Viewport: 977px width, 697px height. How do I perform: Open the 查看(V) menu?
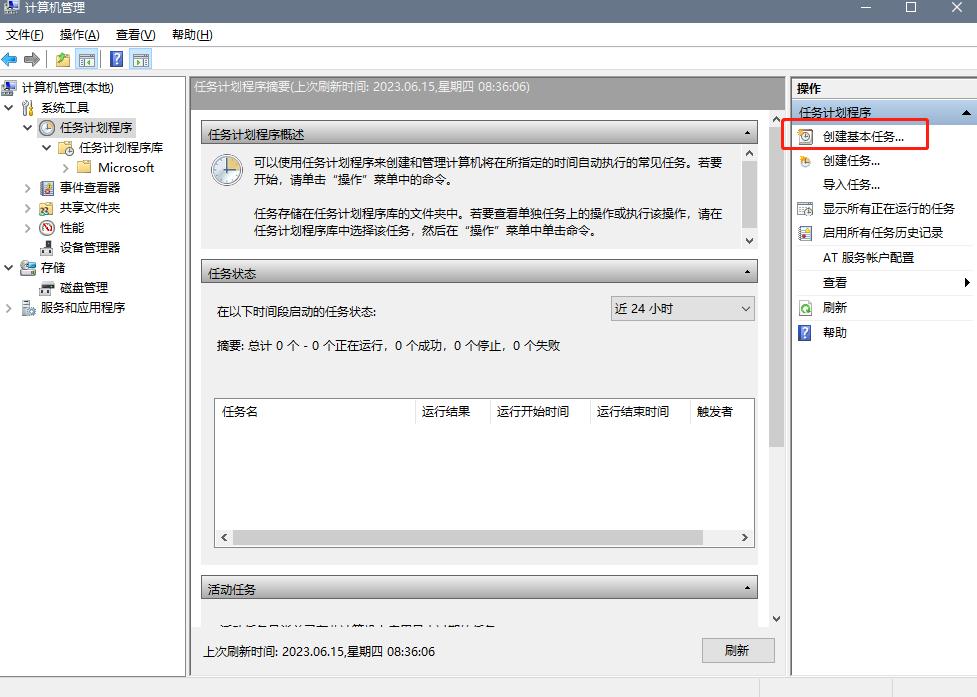tap(135, 34)
